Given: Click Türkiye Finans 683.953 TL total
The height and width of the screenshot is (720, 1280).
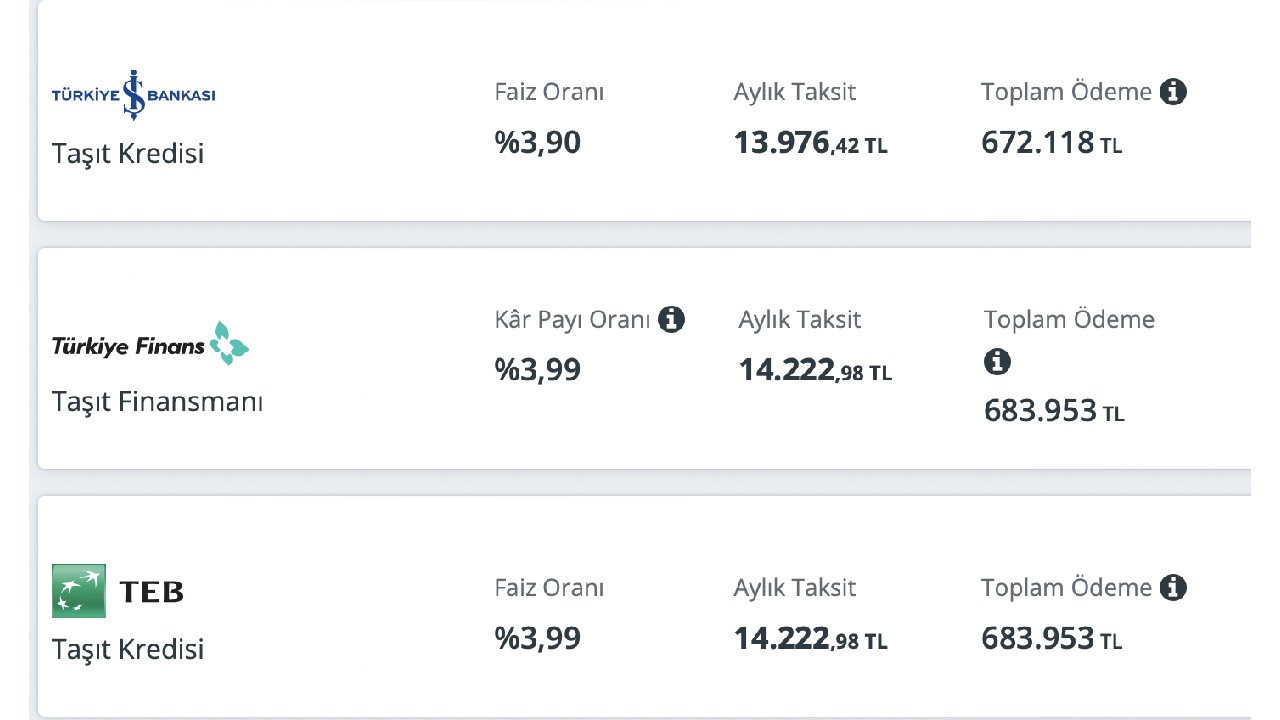Looking at the screenshot, I should pos(1054,411).
